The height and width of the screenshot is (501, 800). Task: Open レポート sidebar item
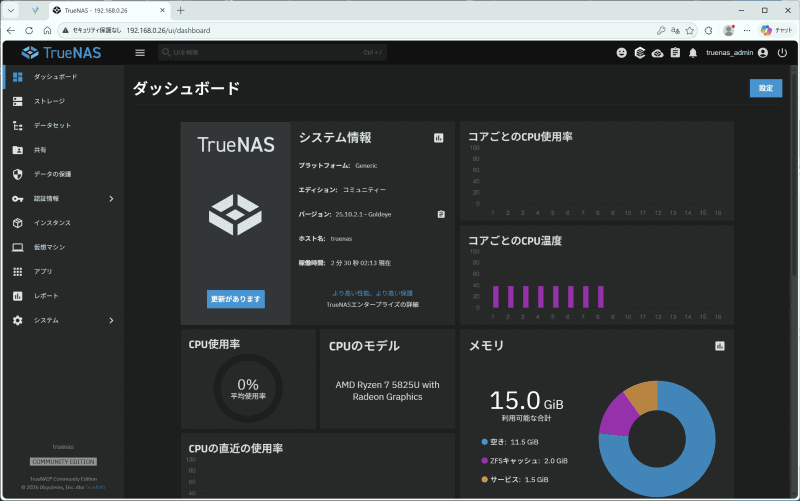click(x=63, y=296)
